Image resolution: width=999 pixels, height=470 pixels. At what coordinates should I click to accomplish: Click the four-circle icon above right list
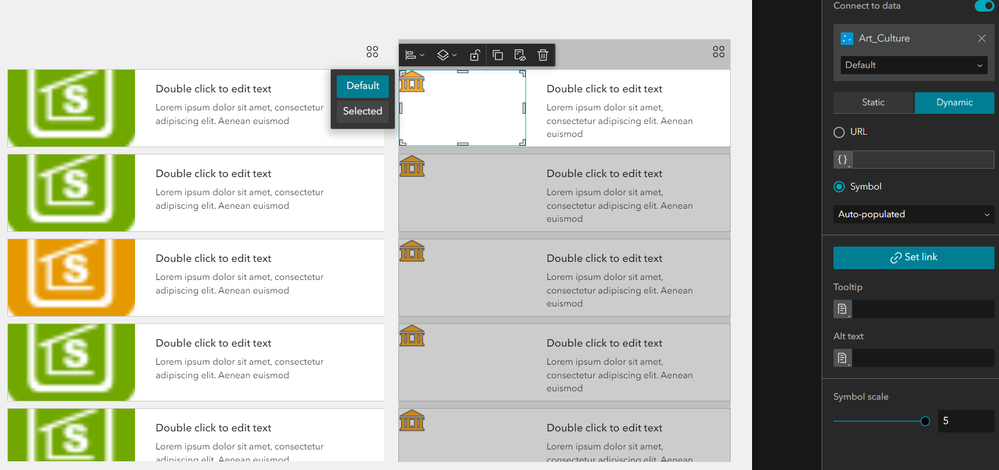(x=719, y=52)
